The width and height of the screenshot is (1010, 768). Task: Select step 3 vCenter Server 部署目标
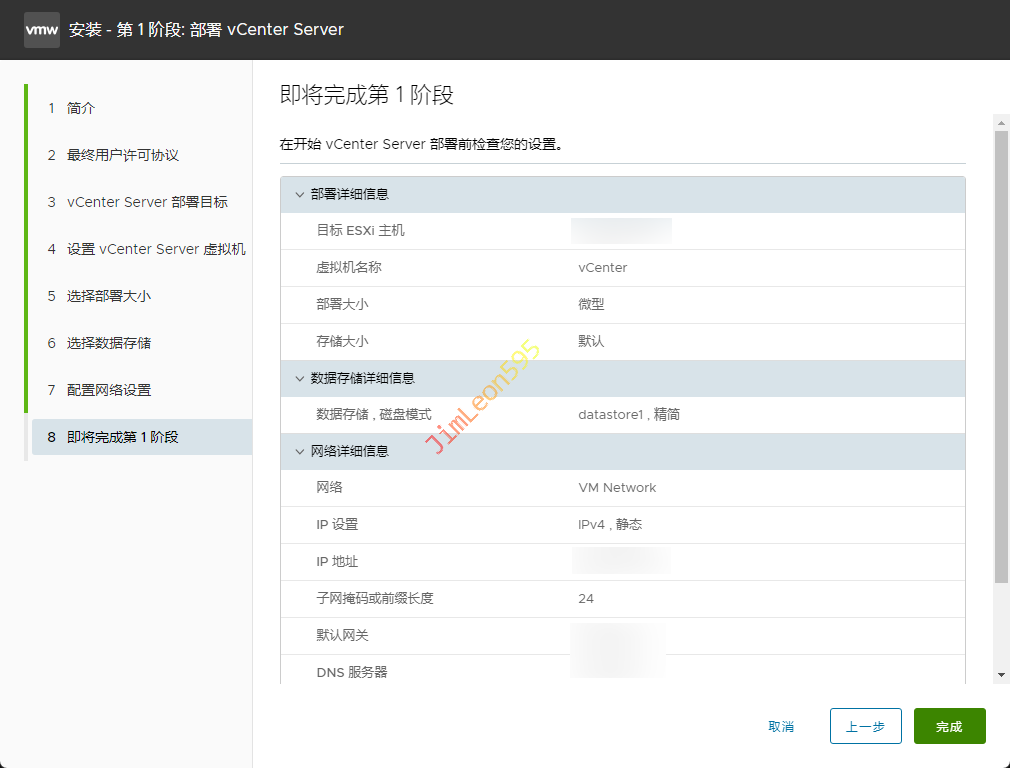[x=147, y=202]
